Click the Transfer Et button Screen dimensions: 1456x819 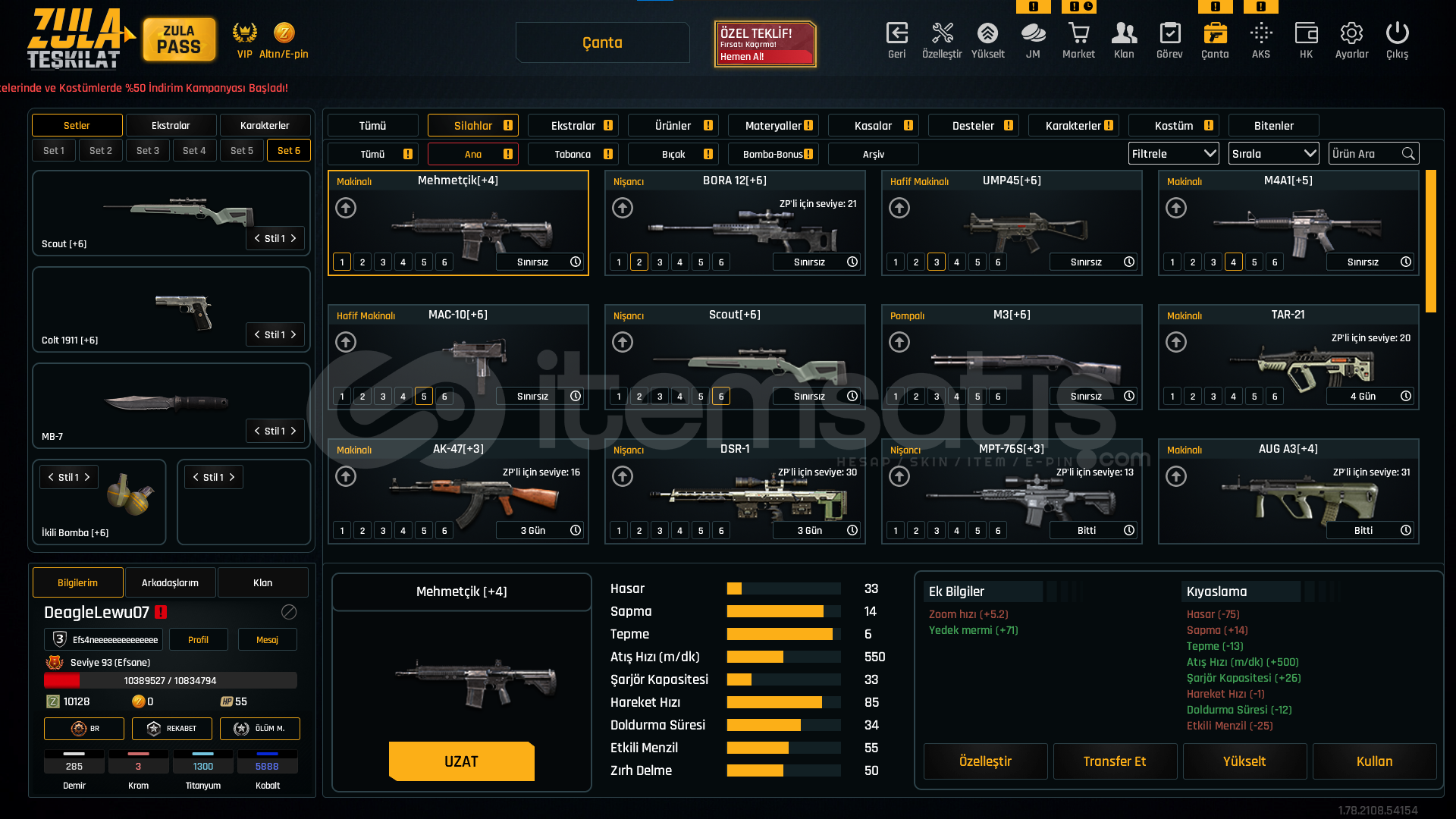tap(1115, 761)
